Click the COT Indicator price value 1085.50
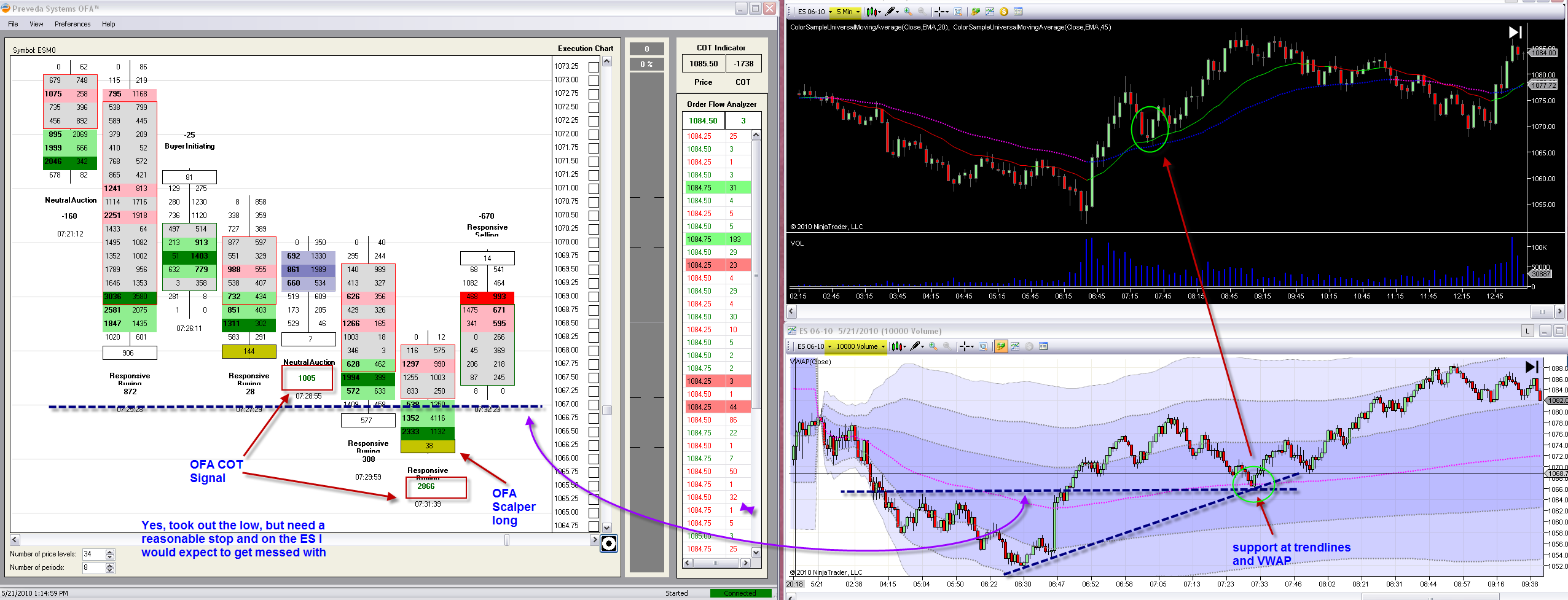The height and width of the screenshot is (600, 1568). tap(704, 64)
